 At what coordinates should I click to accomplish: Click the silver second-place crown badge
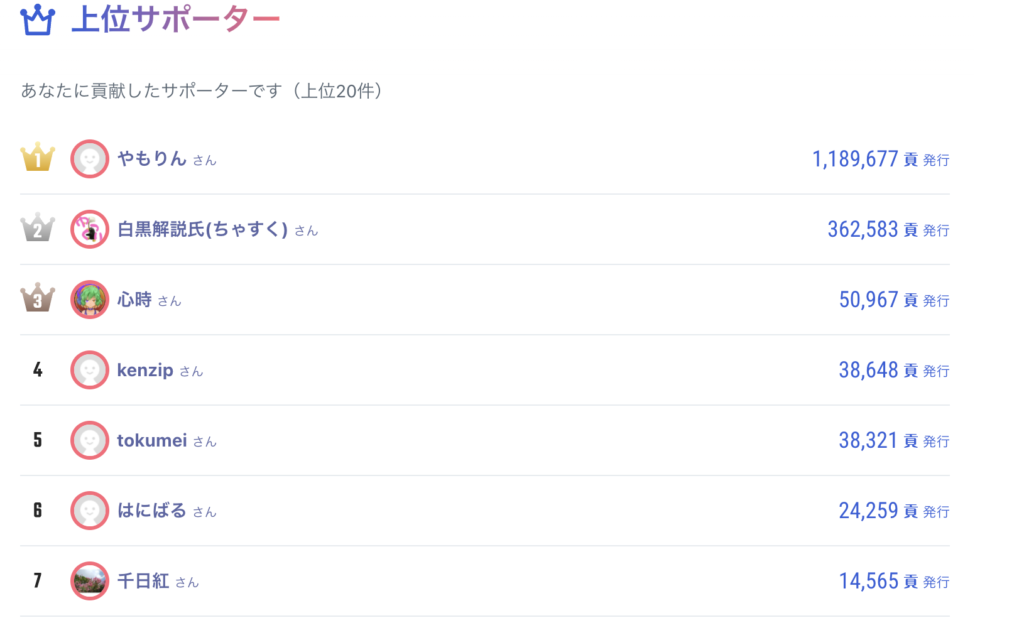pyautogui.click(x=37, y=227)
